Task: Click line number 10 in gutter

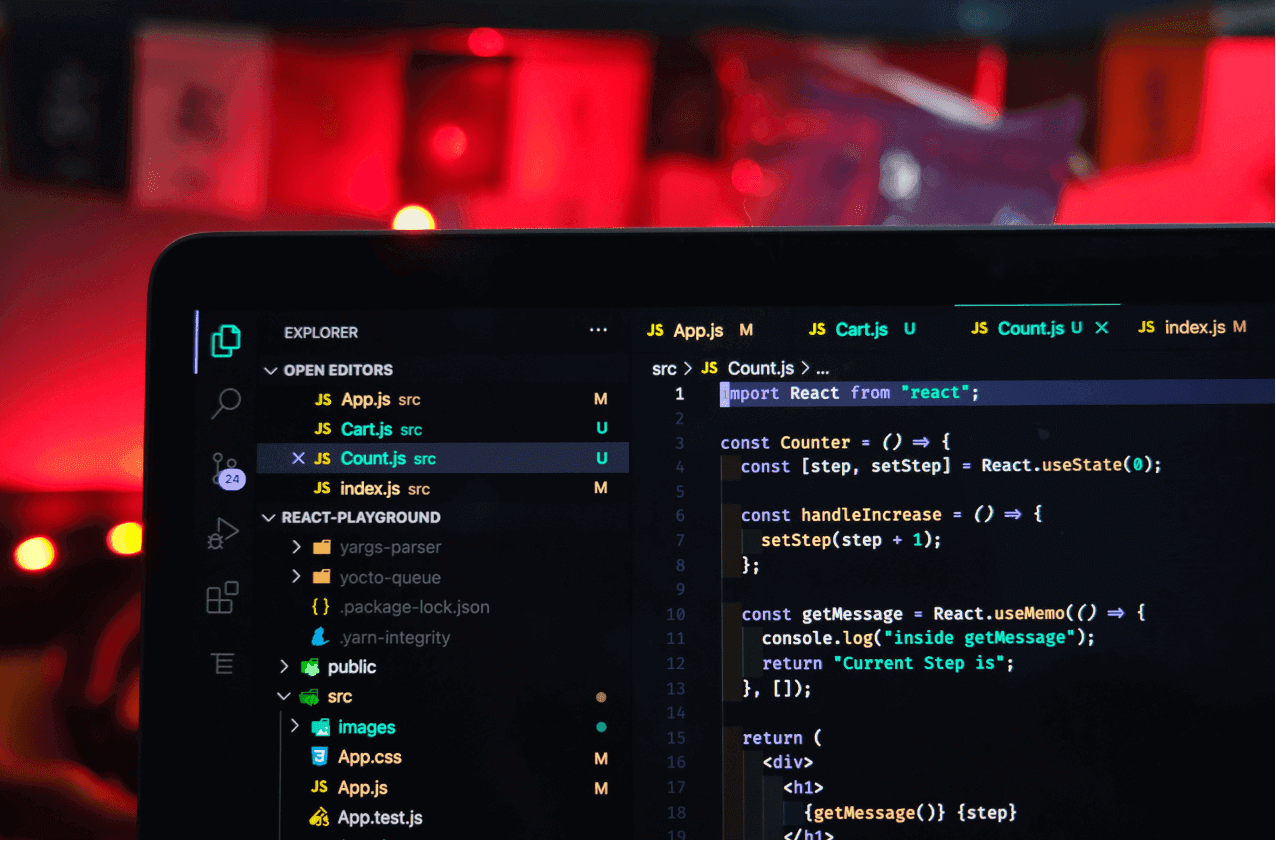Action: [675, 614]
